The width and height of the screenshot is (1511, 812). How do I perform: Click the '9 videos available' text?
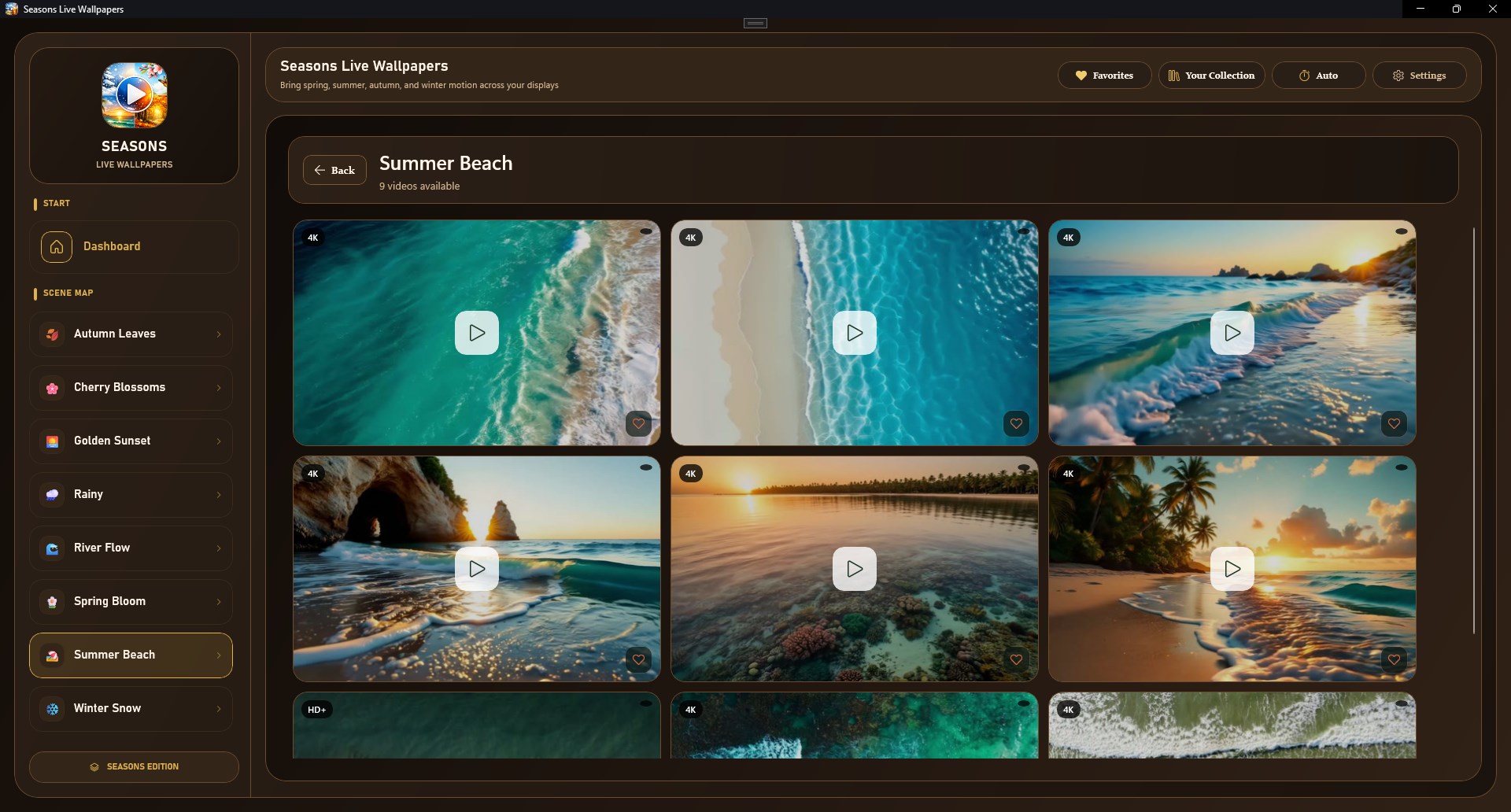pos(419,186)
